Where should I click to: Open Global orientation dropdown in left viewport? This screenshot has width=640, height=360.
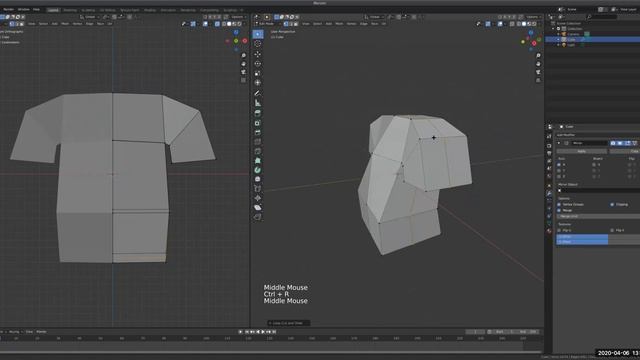pyautogui.click(x=89, y=17)
